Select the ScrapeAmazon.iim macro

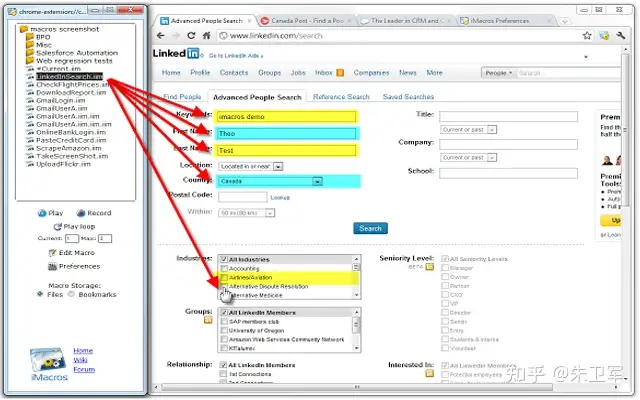click(x=69, y=149)
